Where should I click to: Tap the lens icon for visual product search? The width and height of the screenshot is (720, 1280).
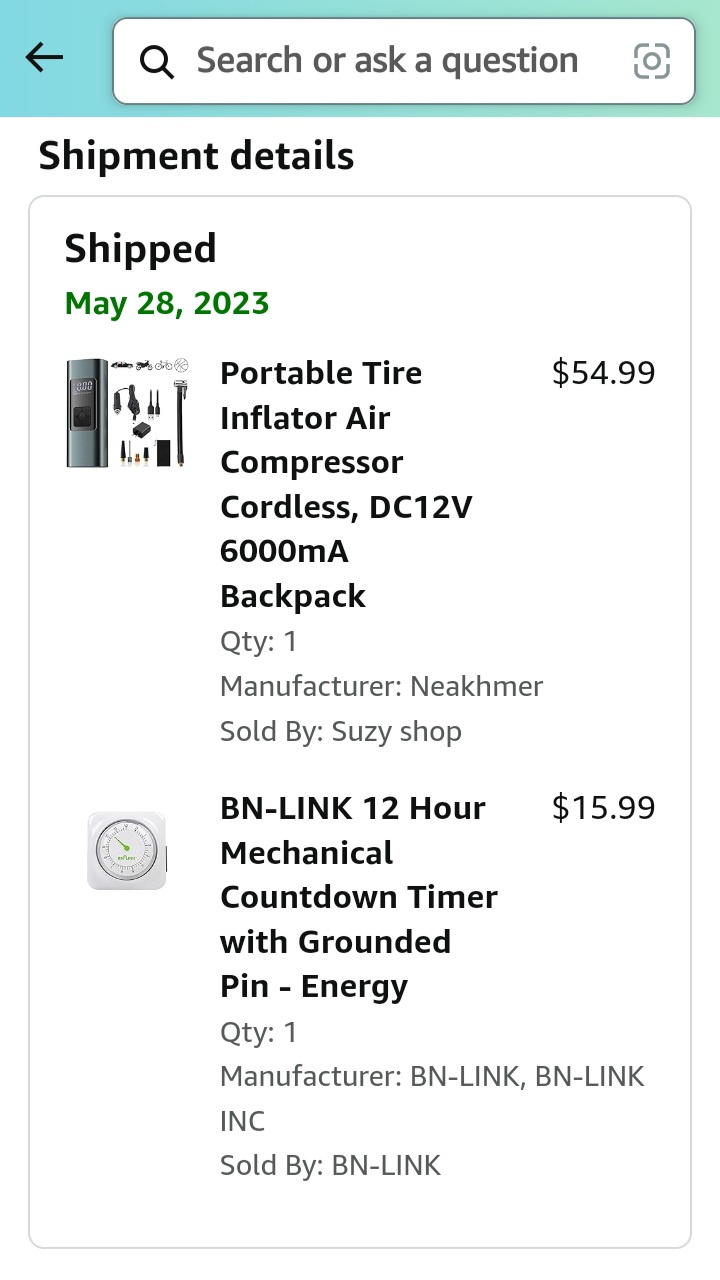point(652,61)
